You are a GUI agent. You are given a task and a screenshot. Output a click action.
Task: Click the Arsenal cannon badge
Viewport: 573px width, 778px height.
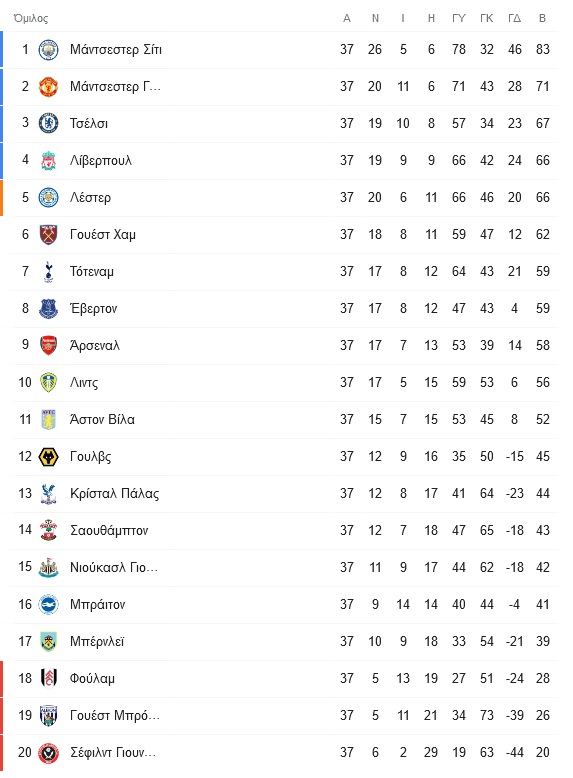pos(48,345)
